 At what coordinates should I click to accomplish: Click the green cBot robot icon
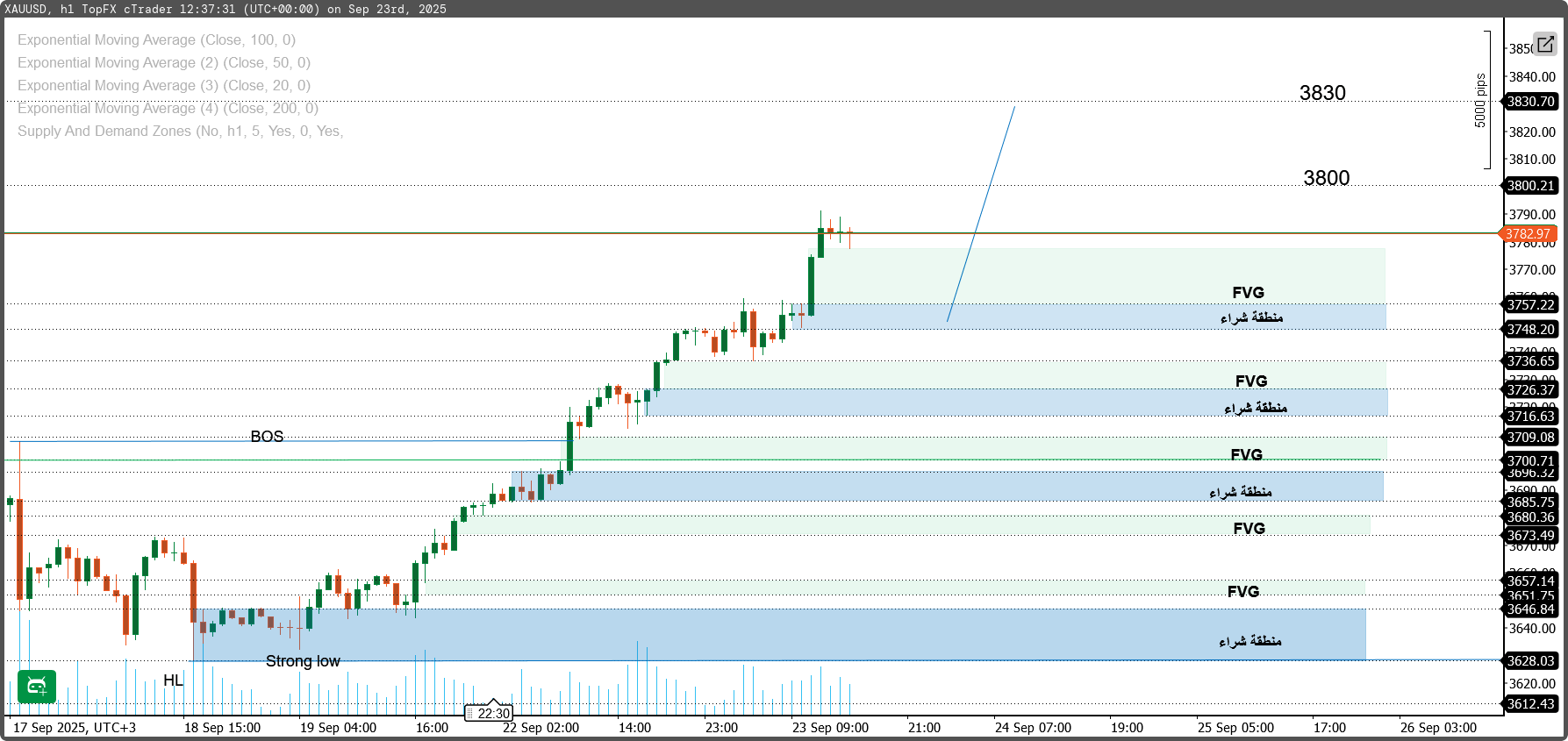37,687
